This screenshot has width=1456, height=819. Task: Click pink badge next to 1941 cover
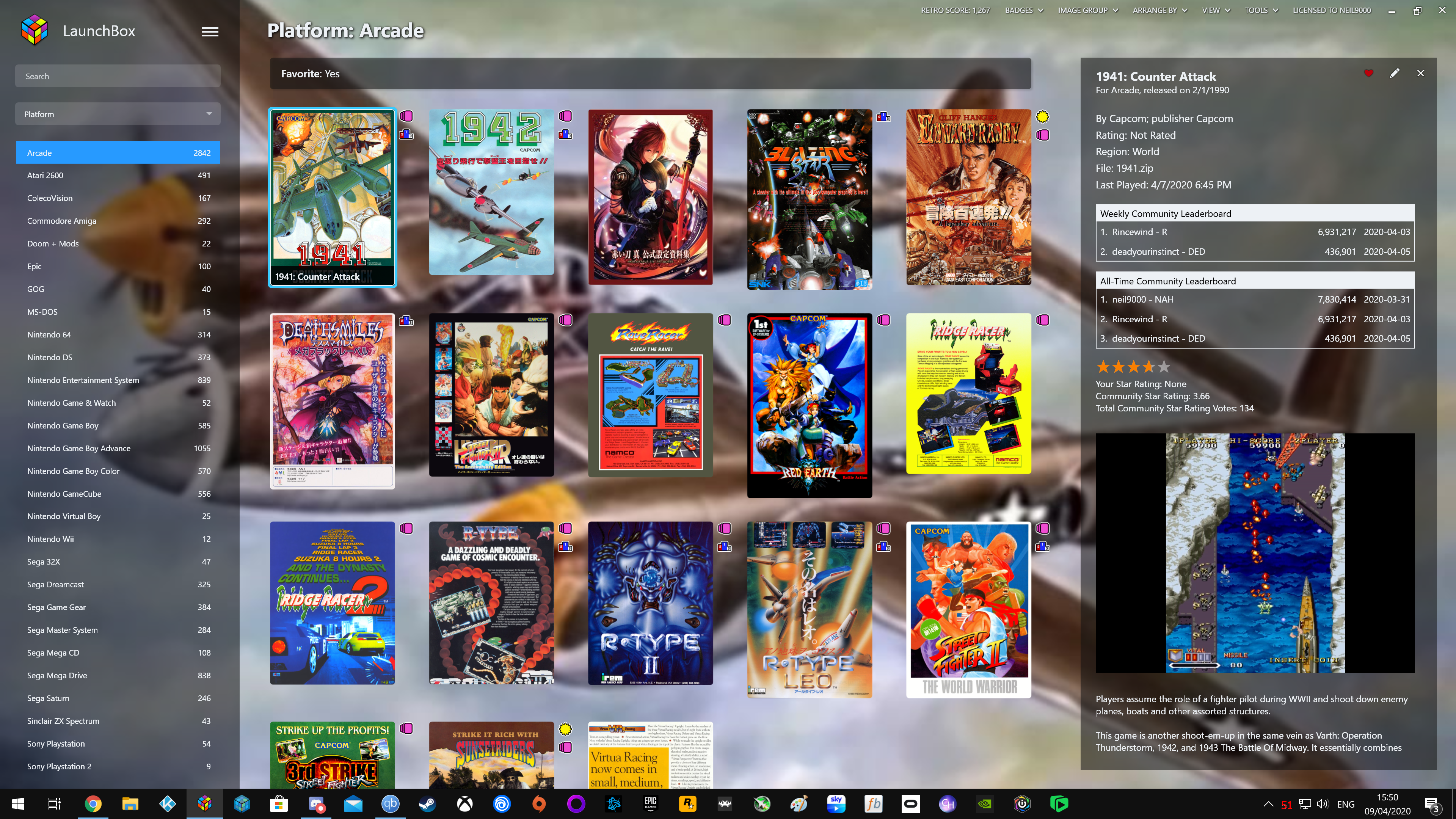pyautogui.click(x=406, y=116)
